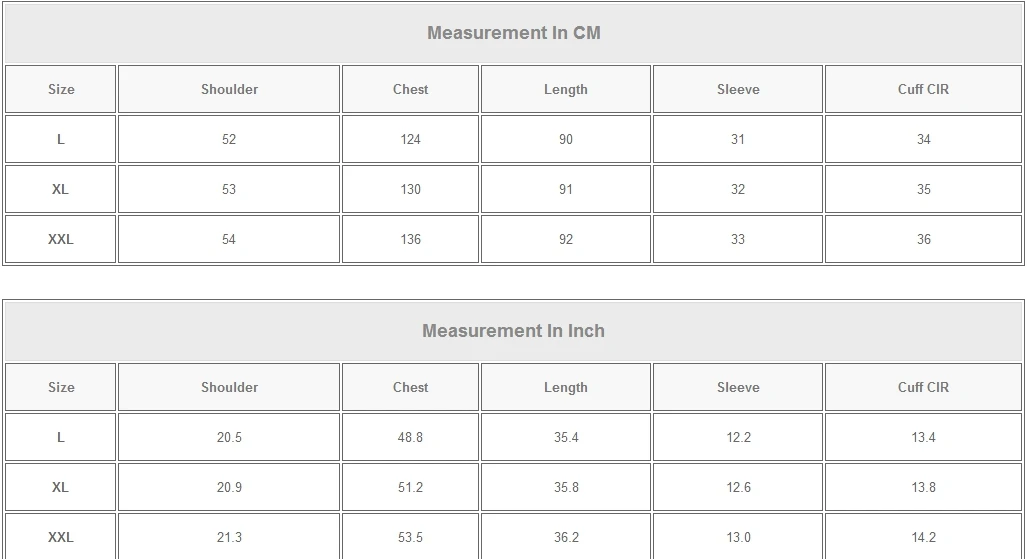The image size is (1027, 559).
Task: Select the Shoulder header in the CM table
Action: point(229,89)
